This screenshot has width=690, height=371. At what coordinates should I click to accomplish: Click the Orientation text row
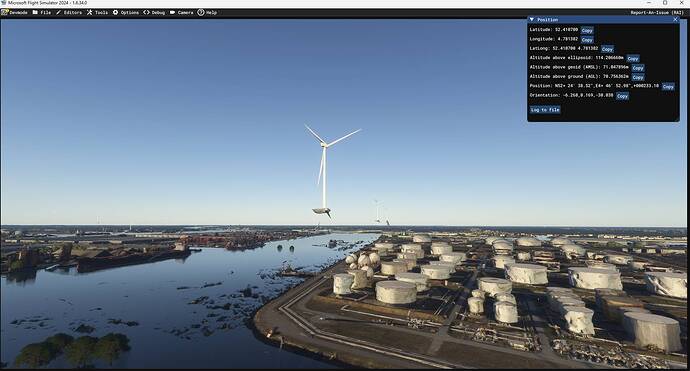571,96
